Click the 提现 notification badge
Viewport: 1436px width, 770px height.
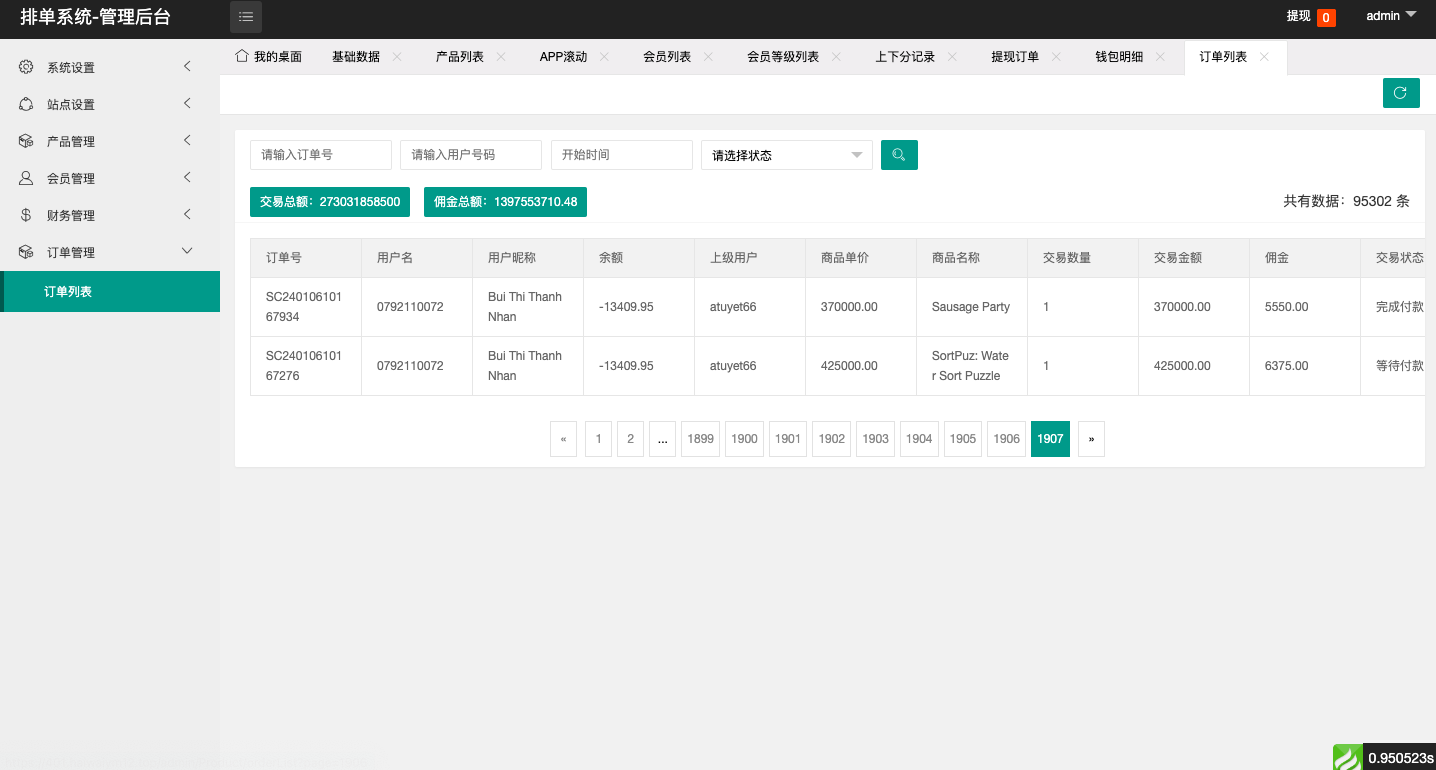[1325, 17]
